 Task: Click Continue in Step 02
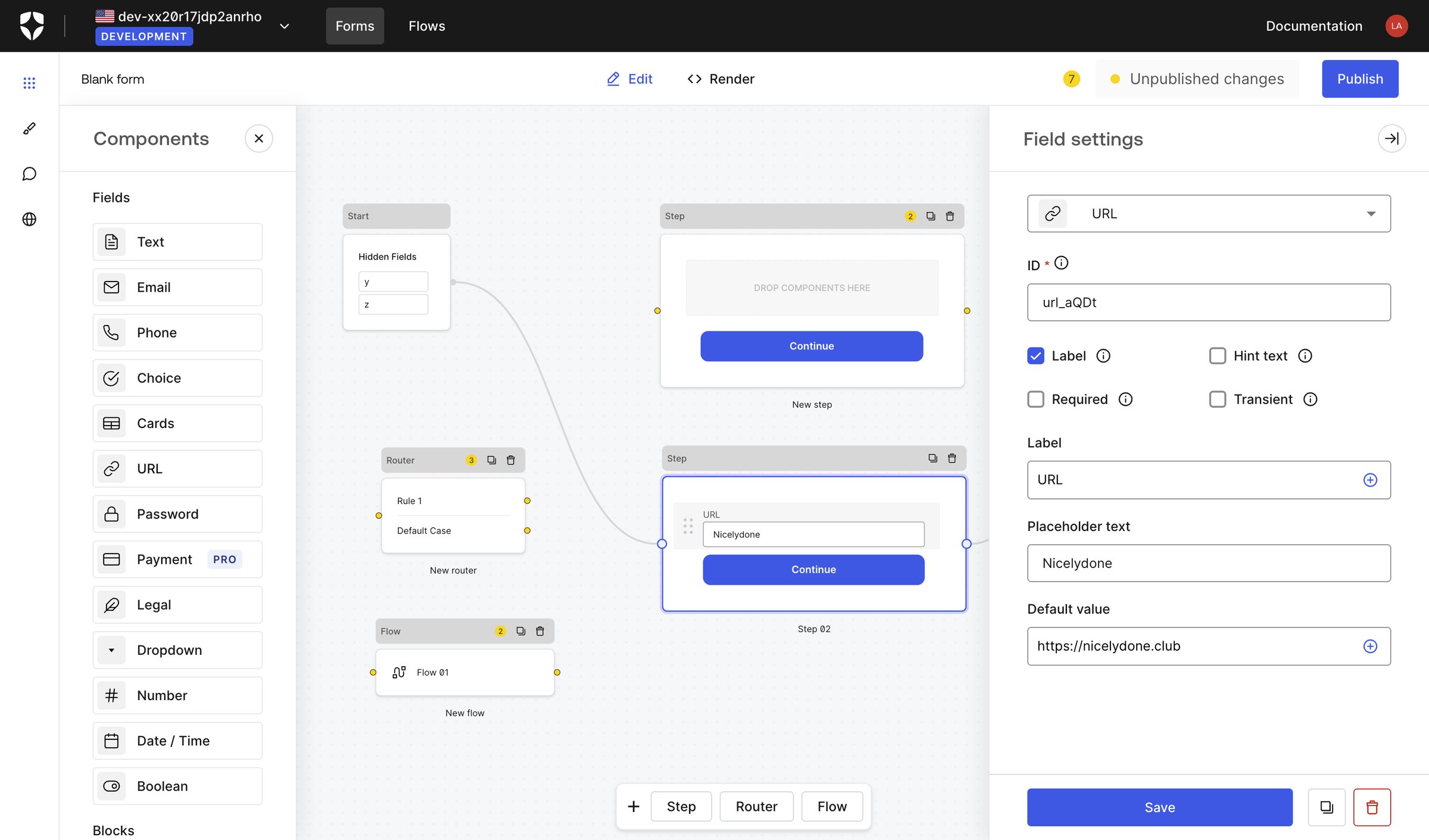click(813, 569)
